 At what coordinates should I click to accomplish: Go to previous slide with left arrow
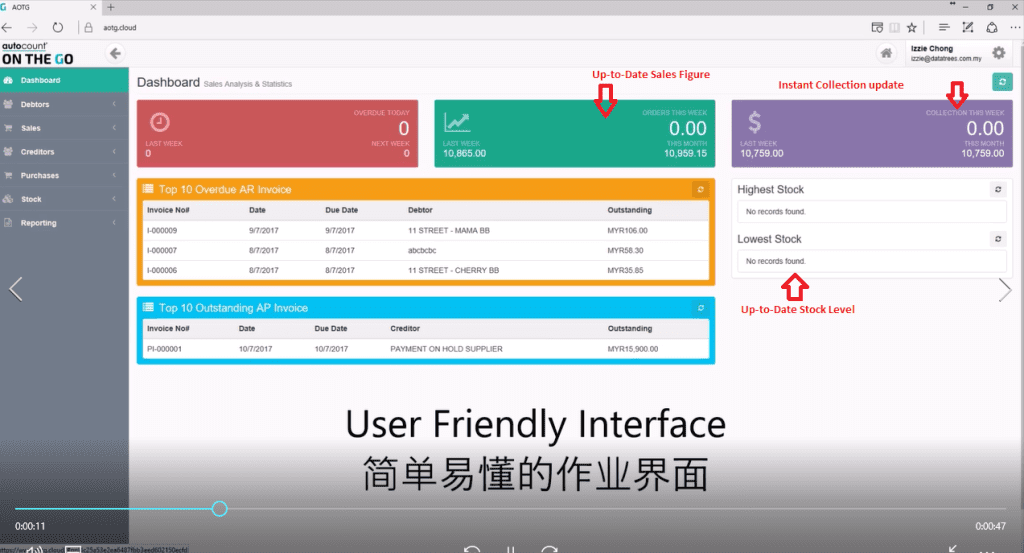coord(15,290)
